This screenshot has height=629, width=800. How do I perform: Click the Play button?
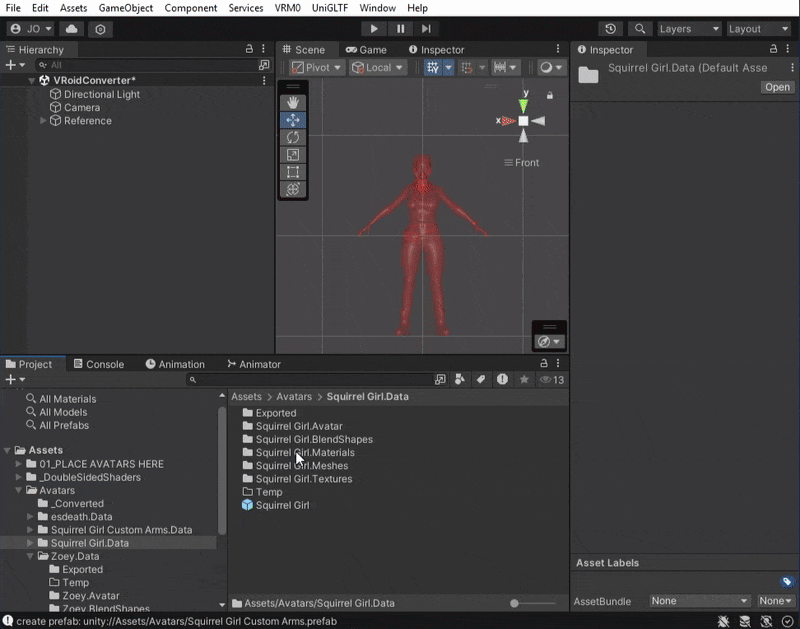[x=374, y=29]
